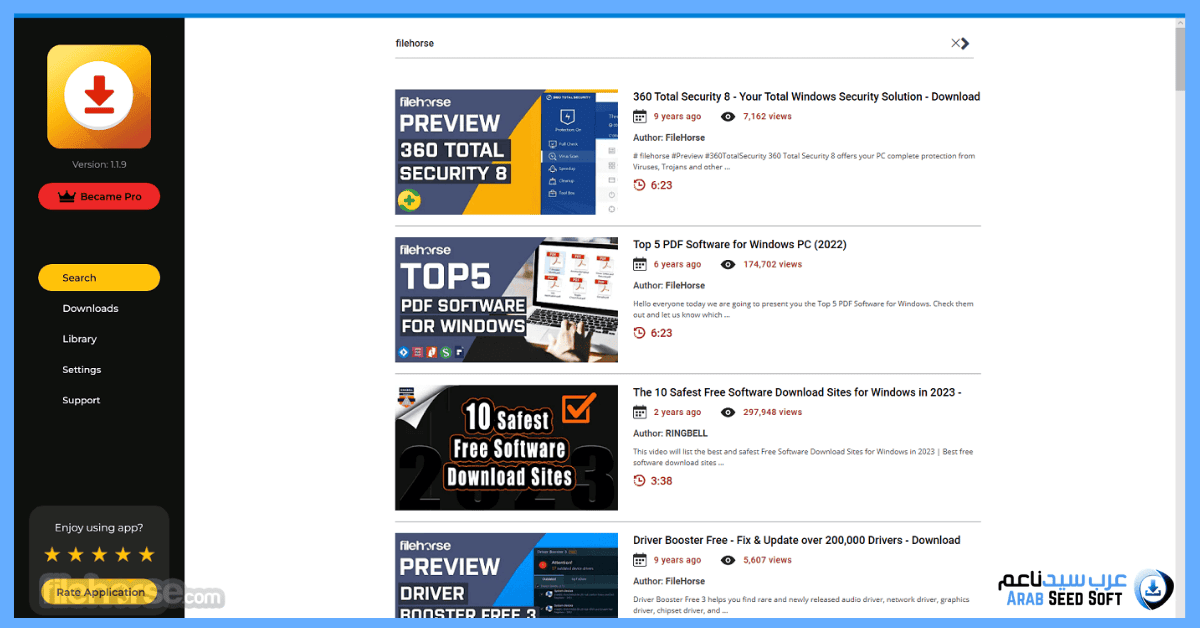Image resolution: width=1200 pixels, height=628 pixels.
Task: Click the calendar icon beside 6 years ago
Action: 640,265
